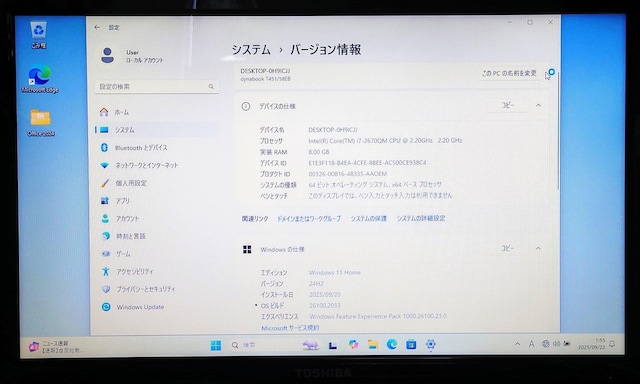Open the notification bell icon
Image resolution: width=640 pixels, height=384 pixels.
(x=612, y=344)
